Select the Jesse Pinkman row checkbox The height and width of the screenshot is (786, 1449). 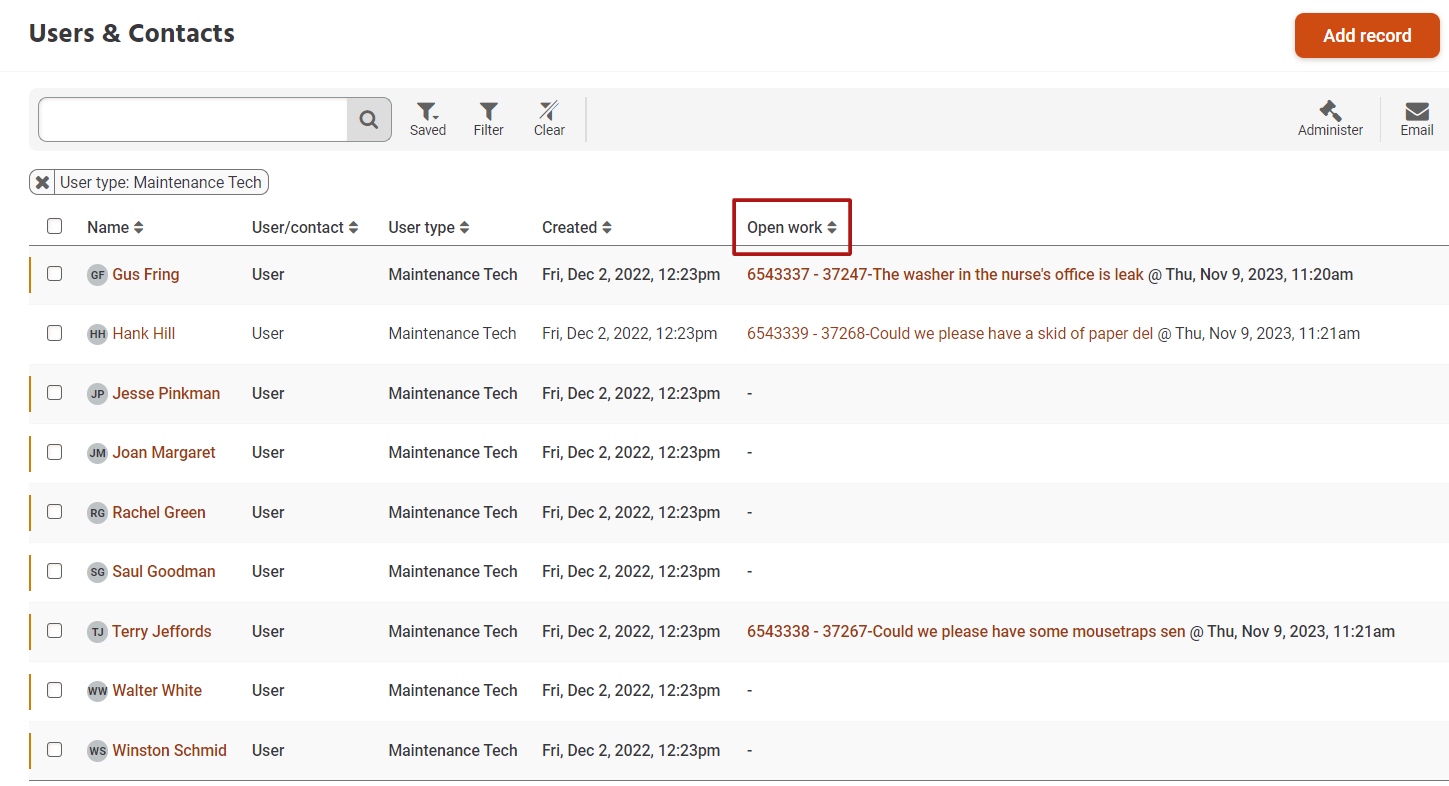[x=54, y=392]
